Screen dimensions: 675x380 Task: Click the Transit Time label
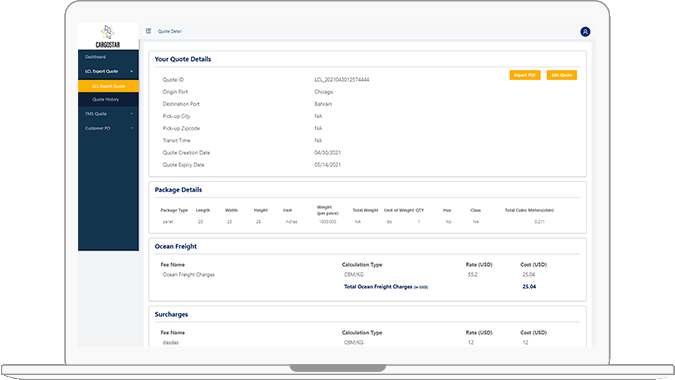click(176, 141)
